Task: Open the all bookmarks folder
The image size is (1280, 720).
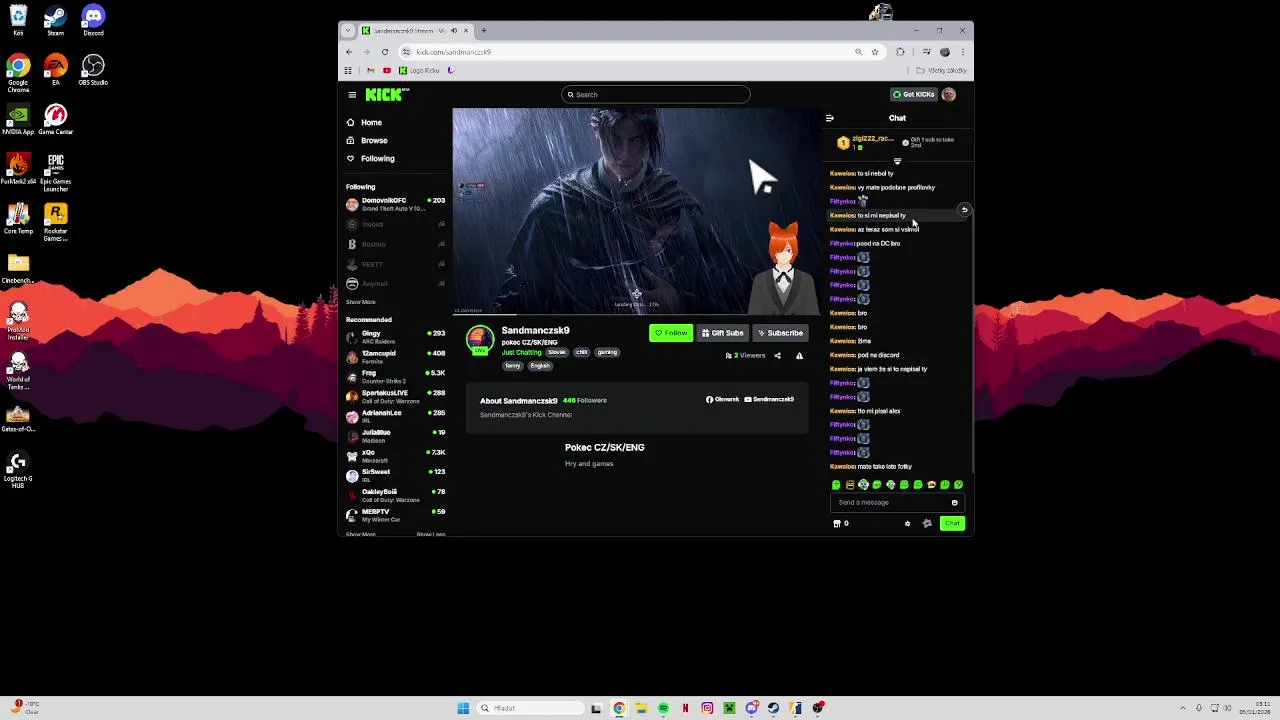Action: click(942, 71)
